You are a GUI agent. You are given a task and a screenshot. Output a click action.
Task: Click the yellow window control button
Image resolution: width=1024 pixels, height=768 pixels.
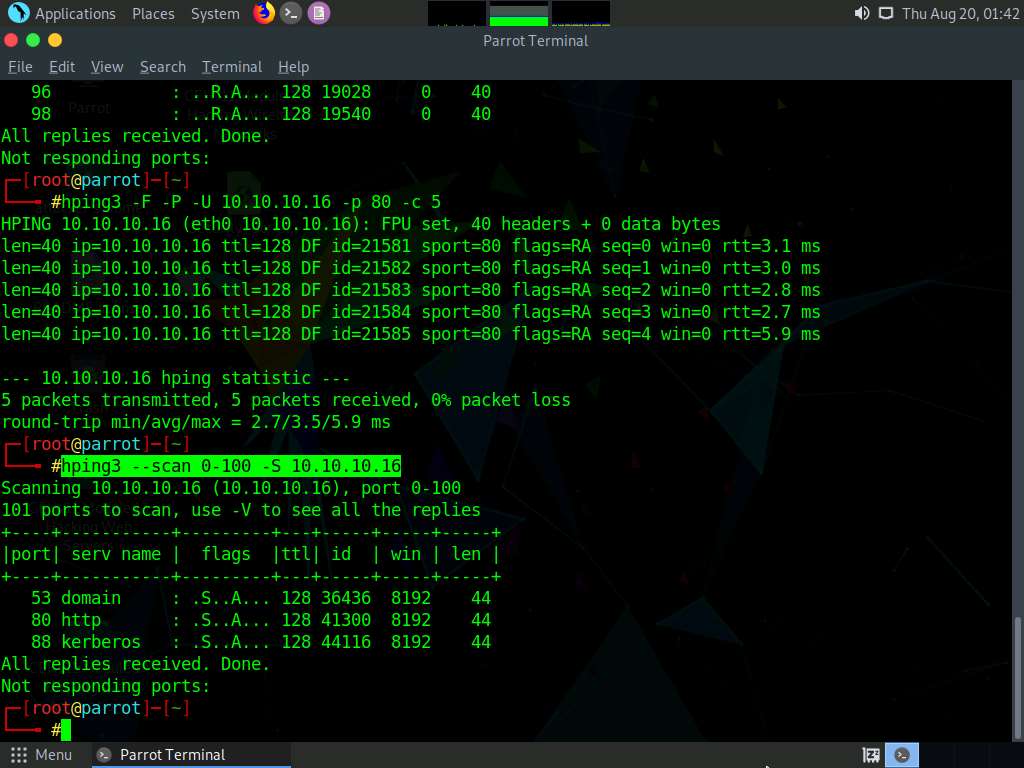click(x=55, y=40)
